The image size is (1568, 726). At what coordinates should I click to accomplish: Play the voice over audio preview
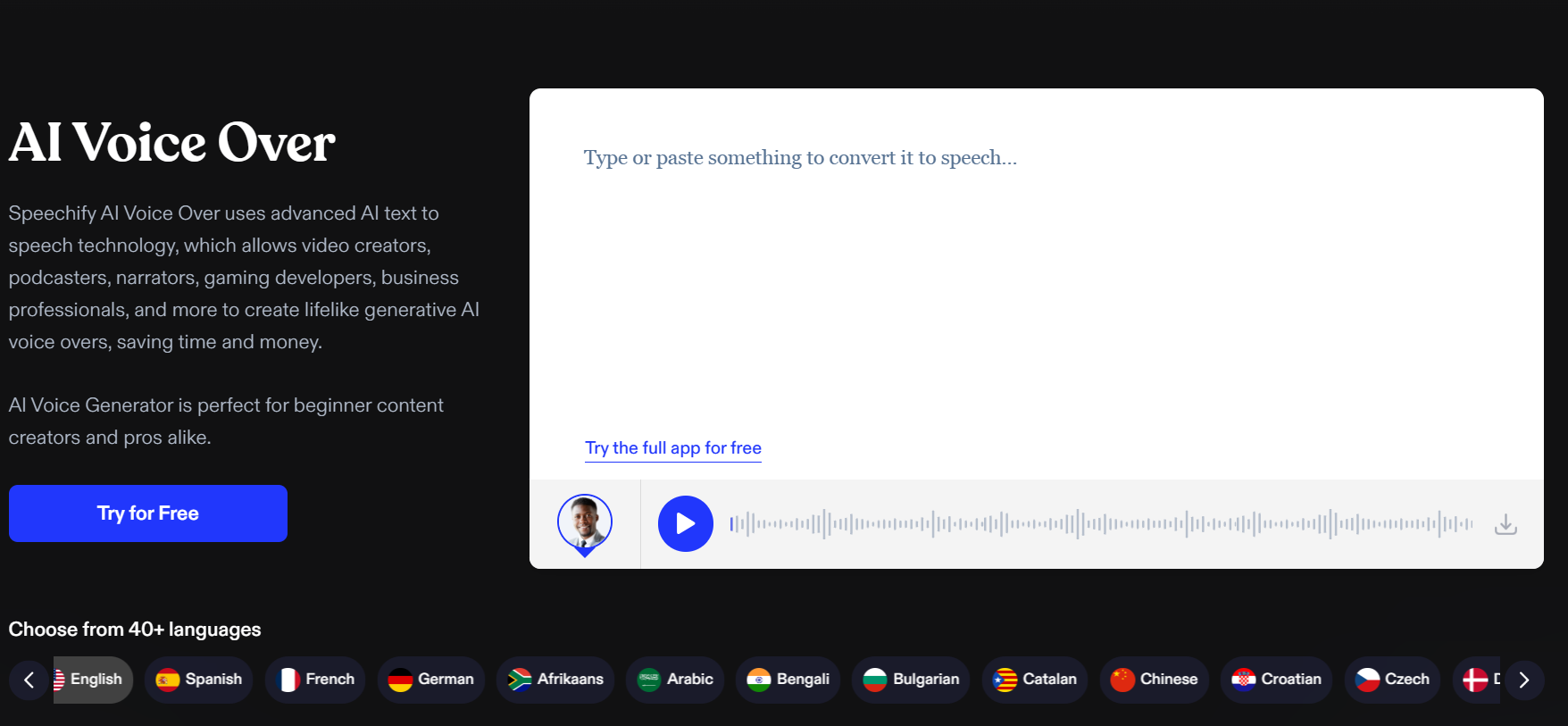pos(685,523)
